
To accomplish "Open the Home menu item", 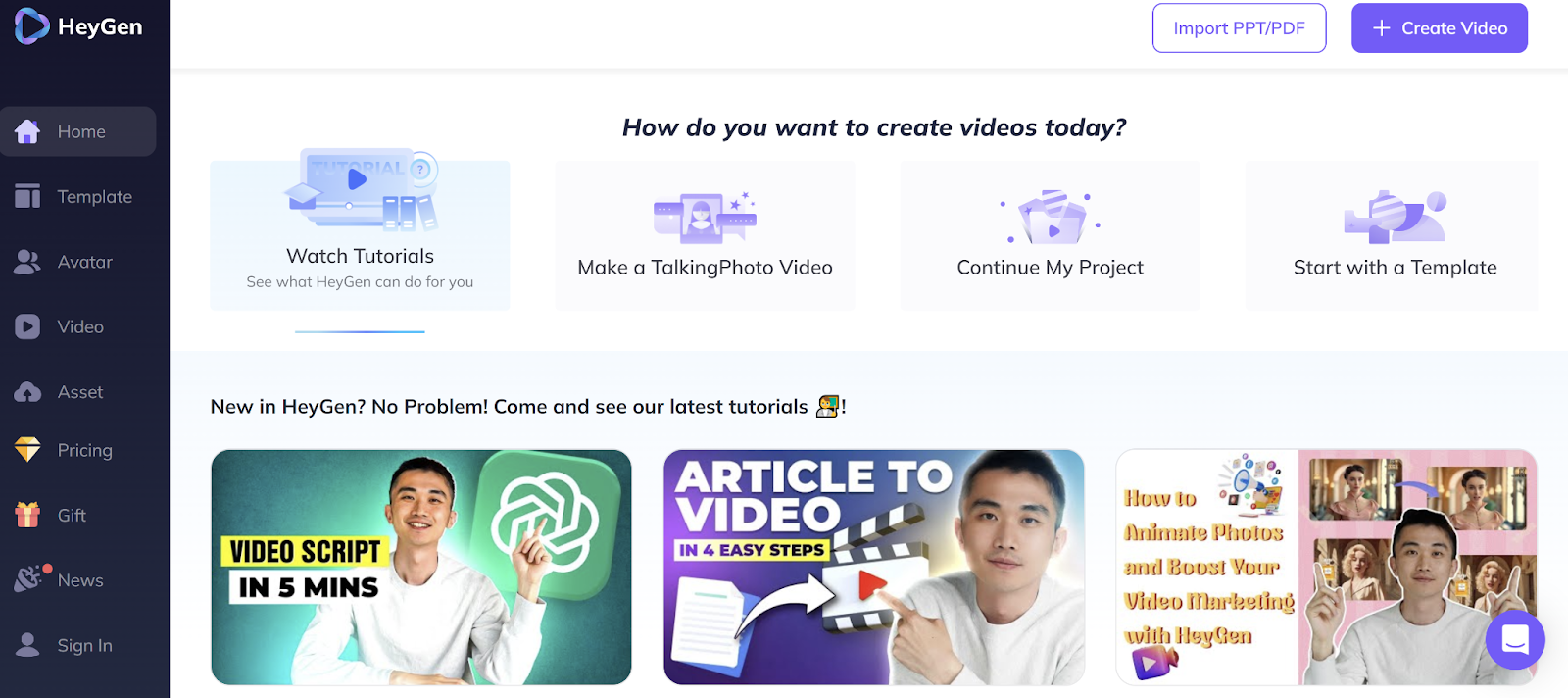I will [x=78, y=131].
